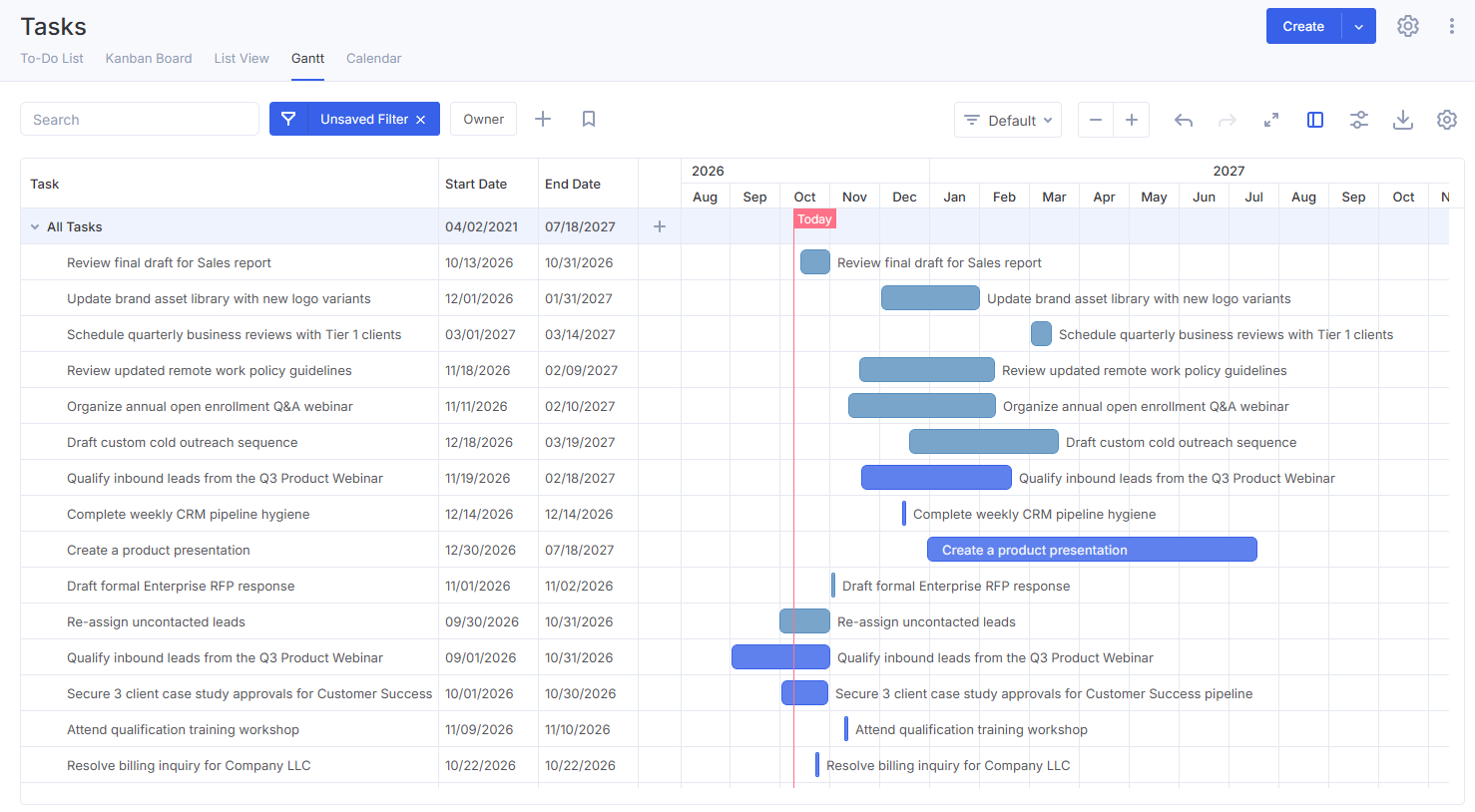Open the Create button dropdown arrow

tap(1358, 27)
